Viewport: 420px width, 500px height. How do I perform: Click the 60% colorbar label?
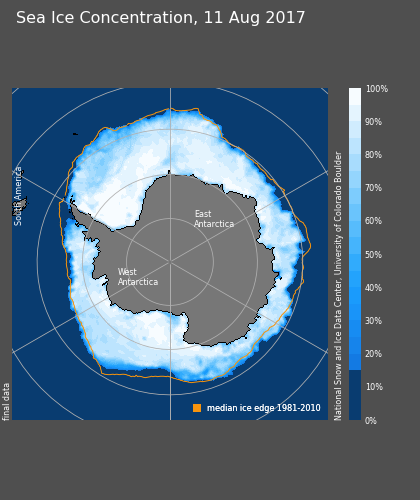373,221
